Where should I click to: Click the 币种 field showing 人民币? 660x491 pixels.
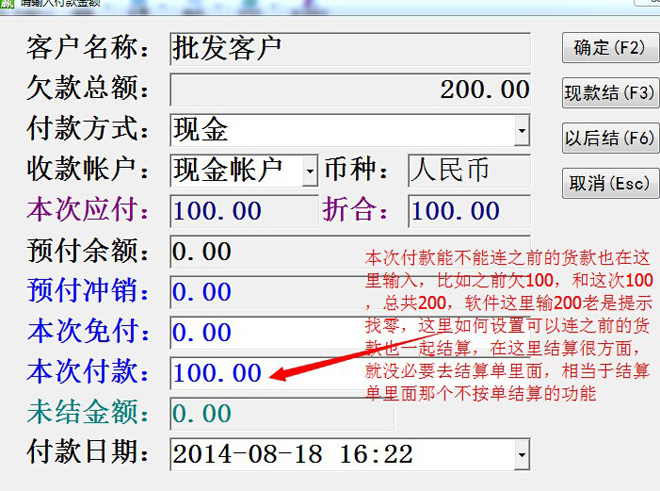pos(468,170)
